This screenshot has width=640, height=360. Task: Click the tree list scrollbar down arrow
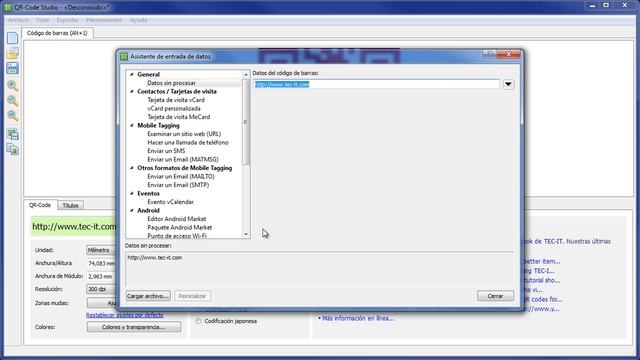click(x=246, y=234)
